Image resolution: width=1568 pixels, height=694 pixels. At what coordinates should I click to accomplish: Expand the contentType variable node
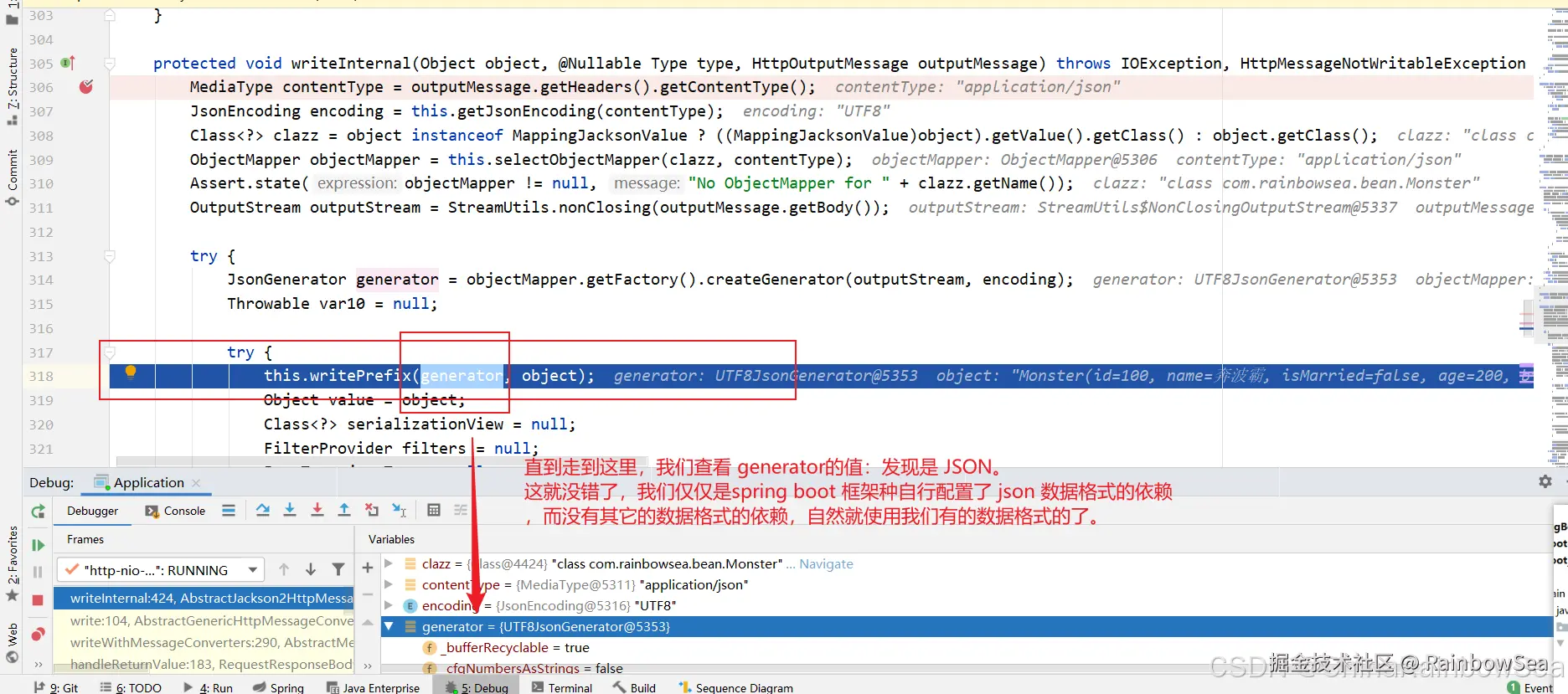coord(389,584)
